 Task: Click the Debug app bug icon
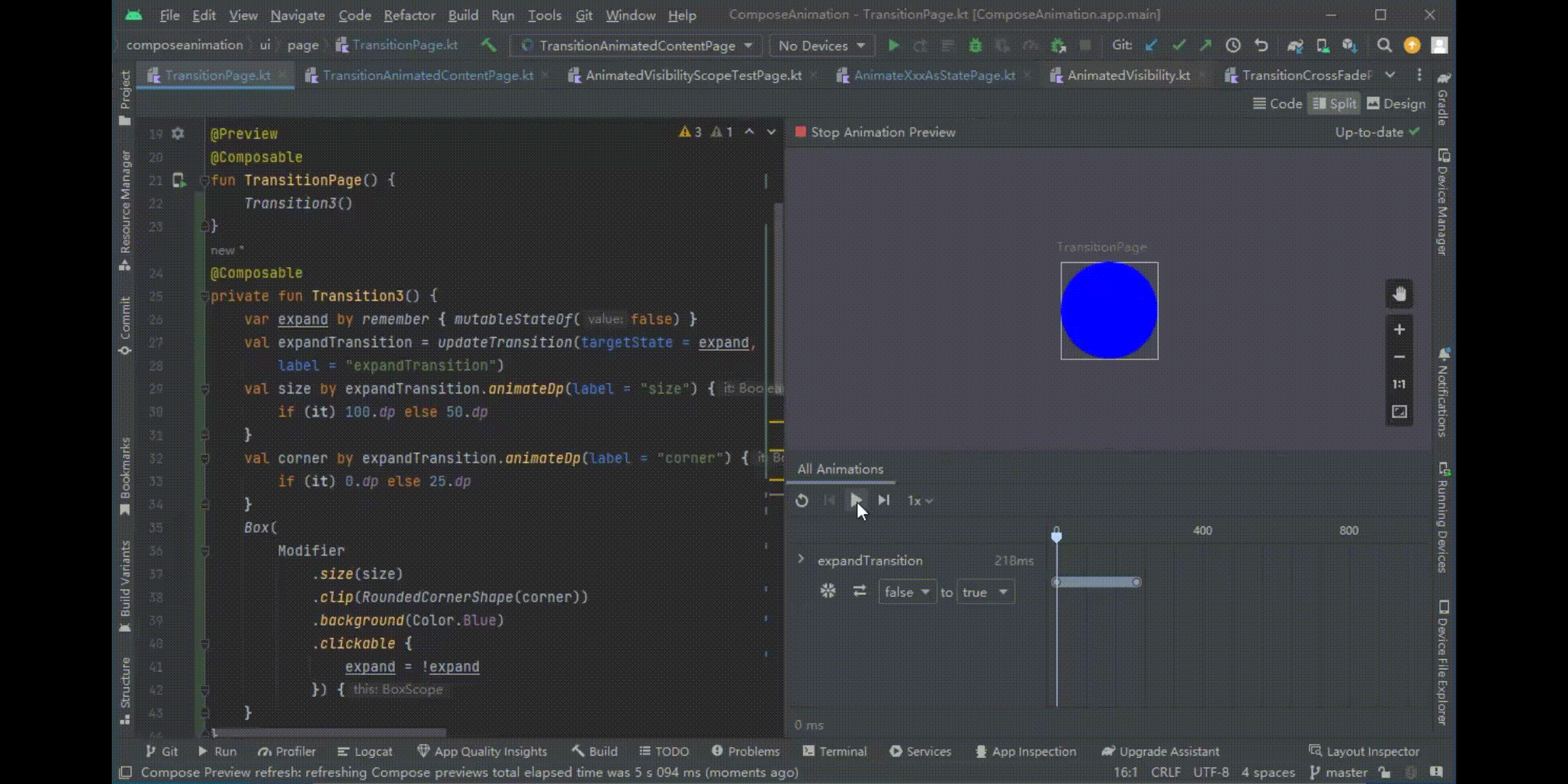(x=975, y=46)
